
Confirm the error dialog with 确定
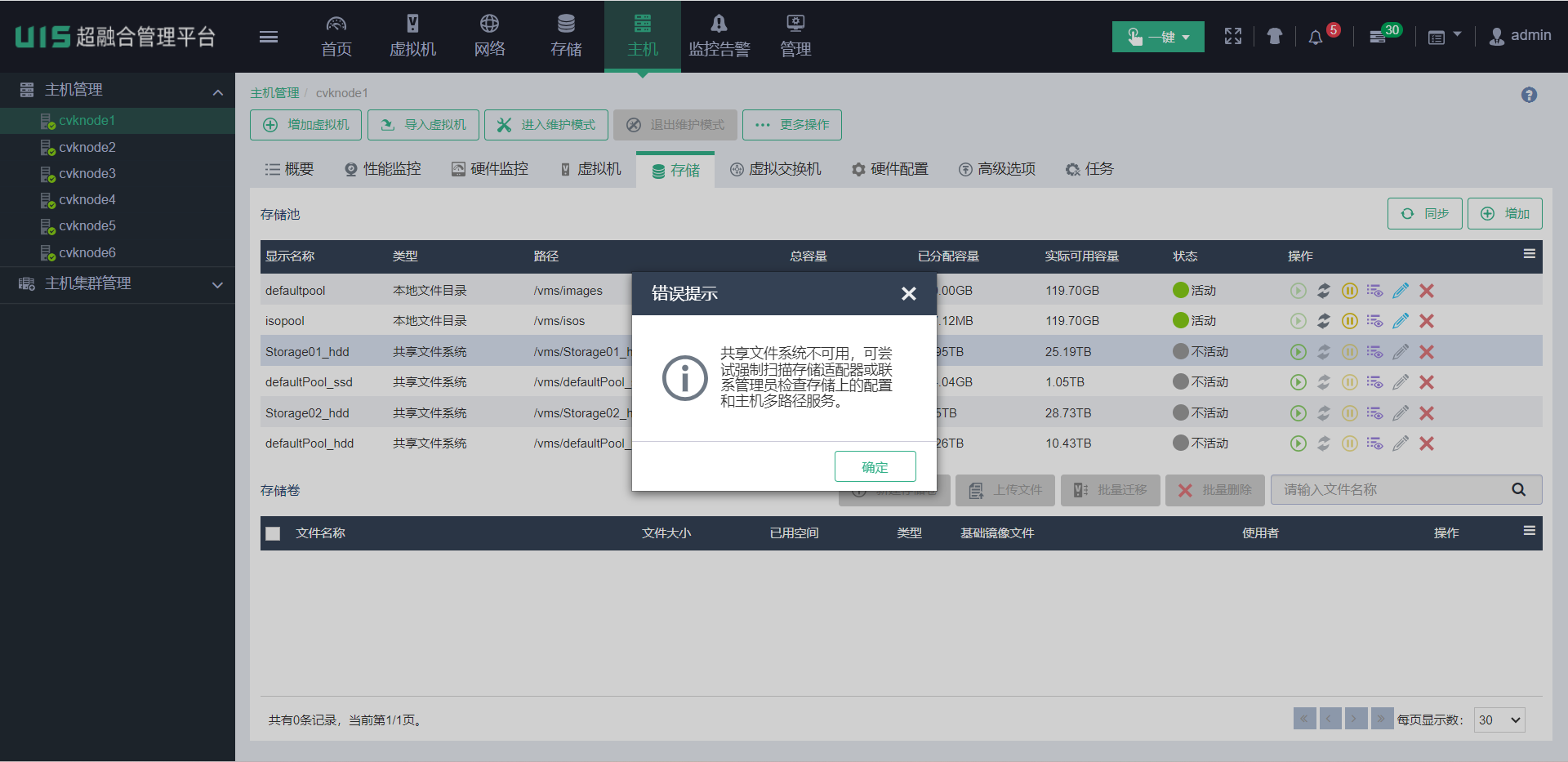[x=875, y=466]
